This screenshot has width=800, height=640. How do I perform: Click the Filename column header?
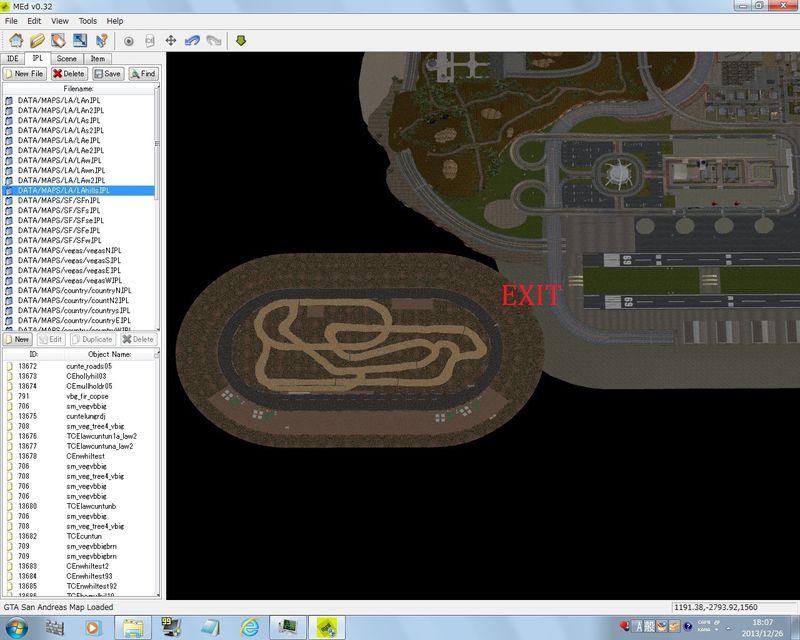(x=79, y=89)
